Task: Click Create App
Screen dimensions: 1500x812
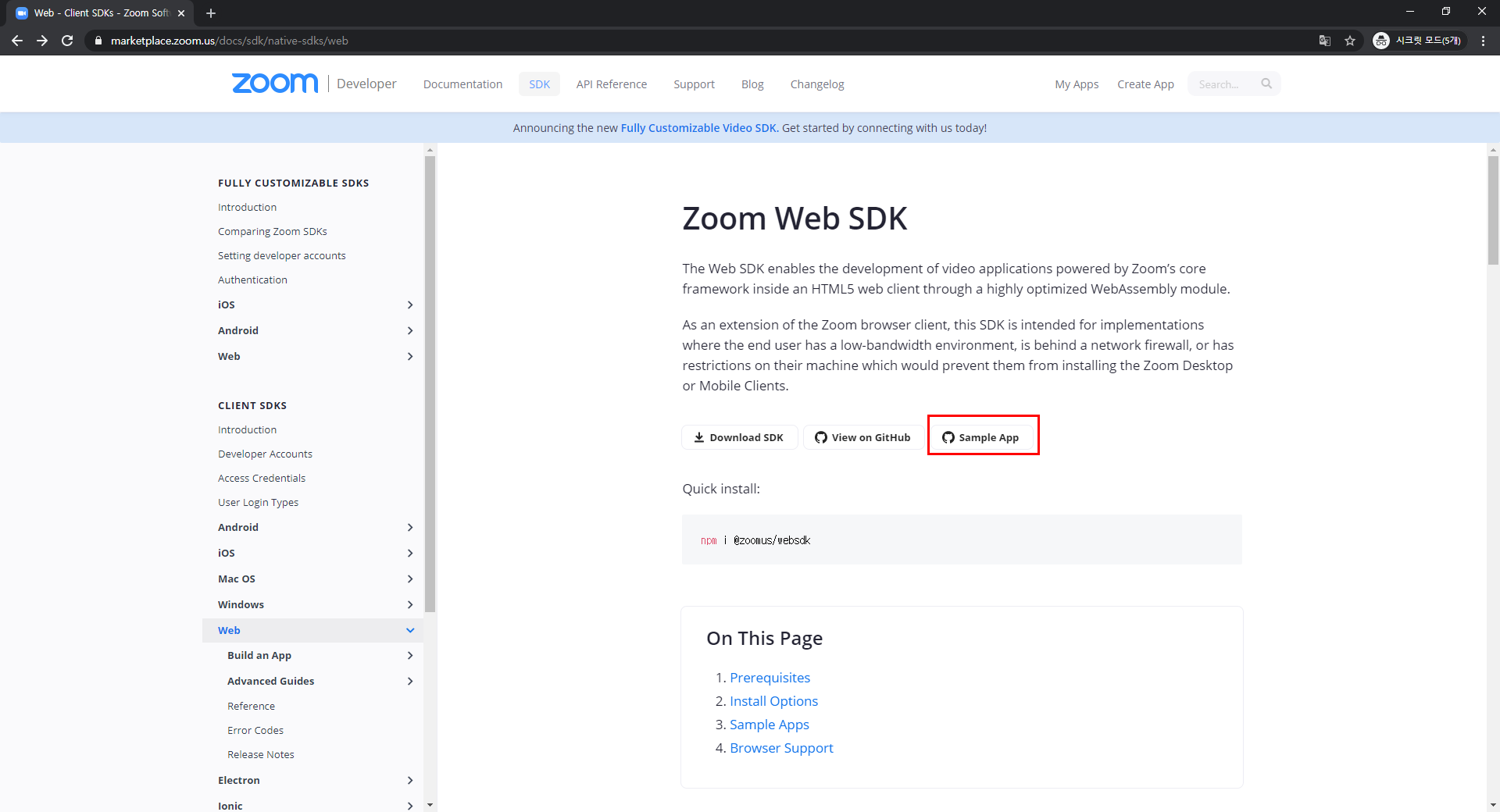Action: click(1145, 84)
